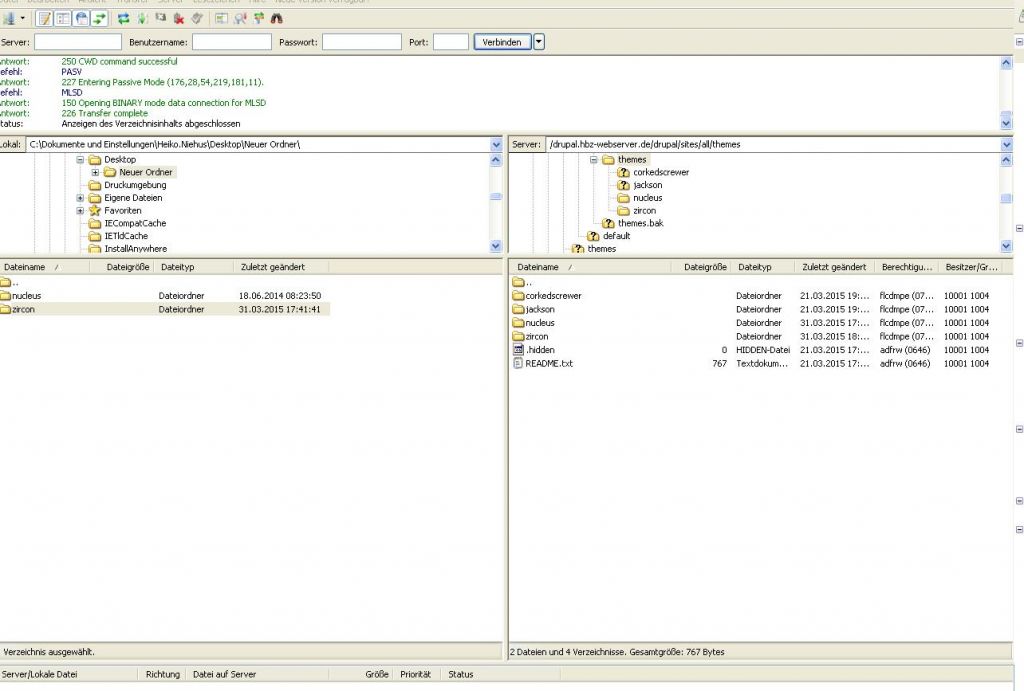Click the Benutzername input field
The width and height of the screenshot is (1024, 691).
pos(231,42)
